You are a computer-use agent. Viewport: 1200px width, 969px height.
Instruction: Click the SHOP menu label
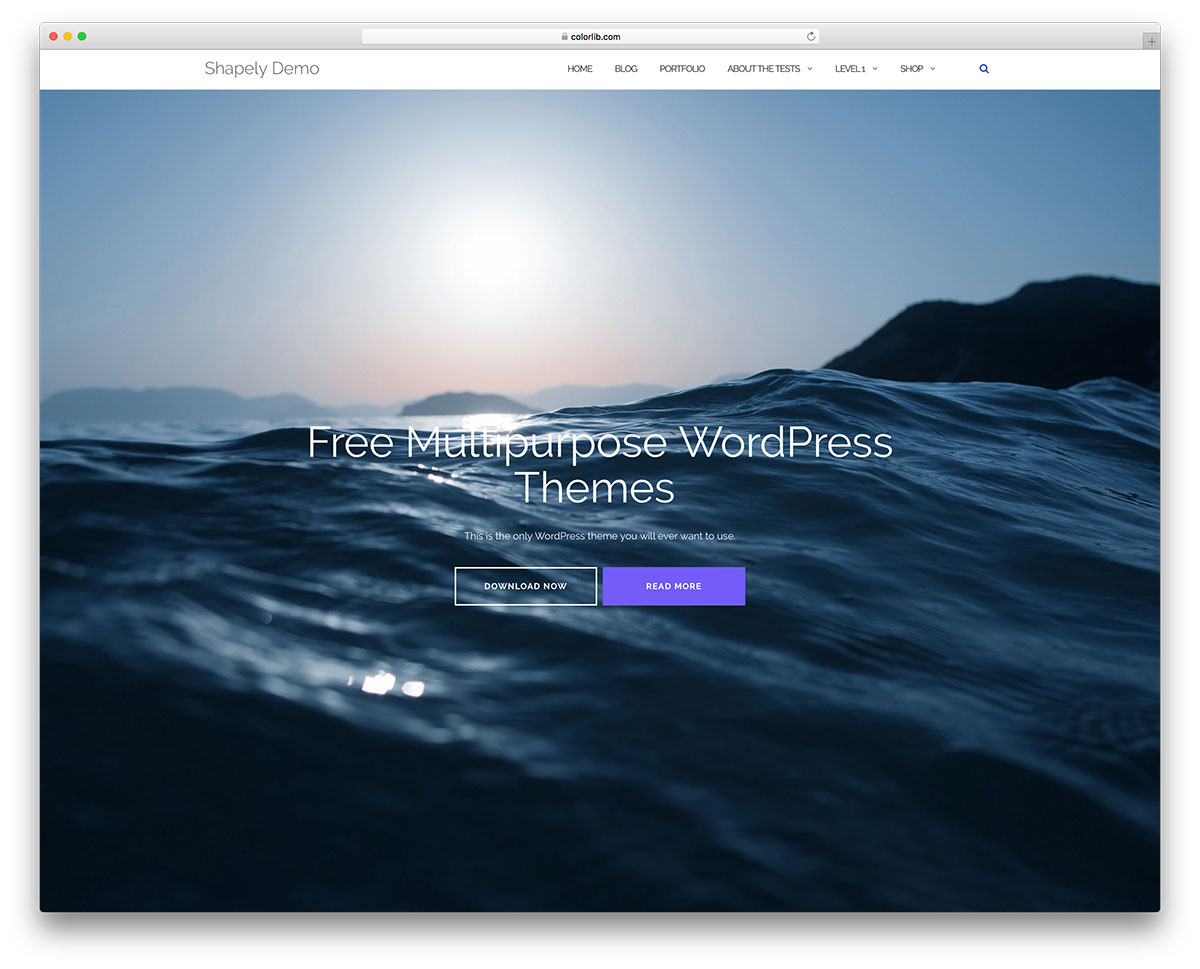pos(911,69)
